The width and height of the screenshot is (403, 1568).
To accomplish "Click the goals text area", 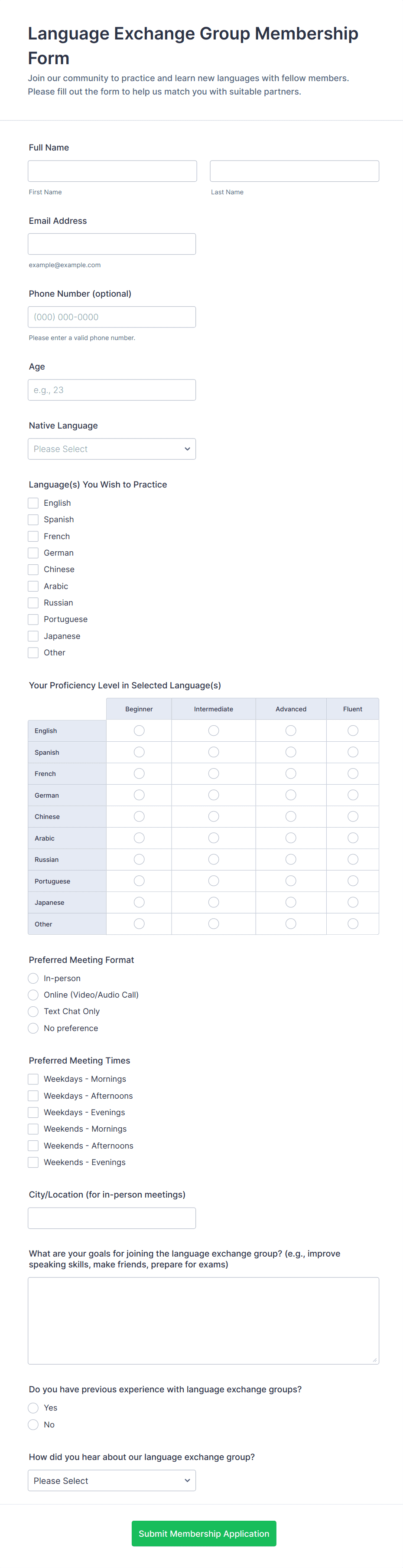I will click(x=203, y=1320).
